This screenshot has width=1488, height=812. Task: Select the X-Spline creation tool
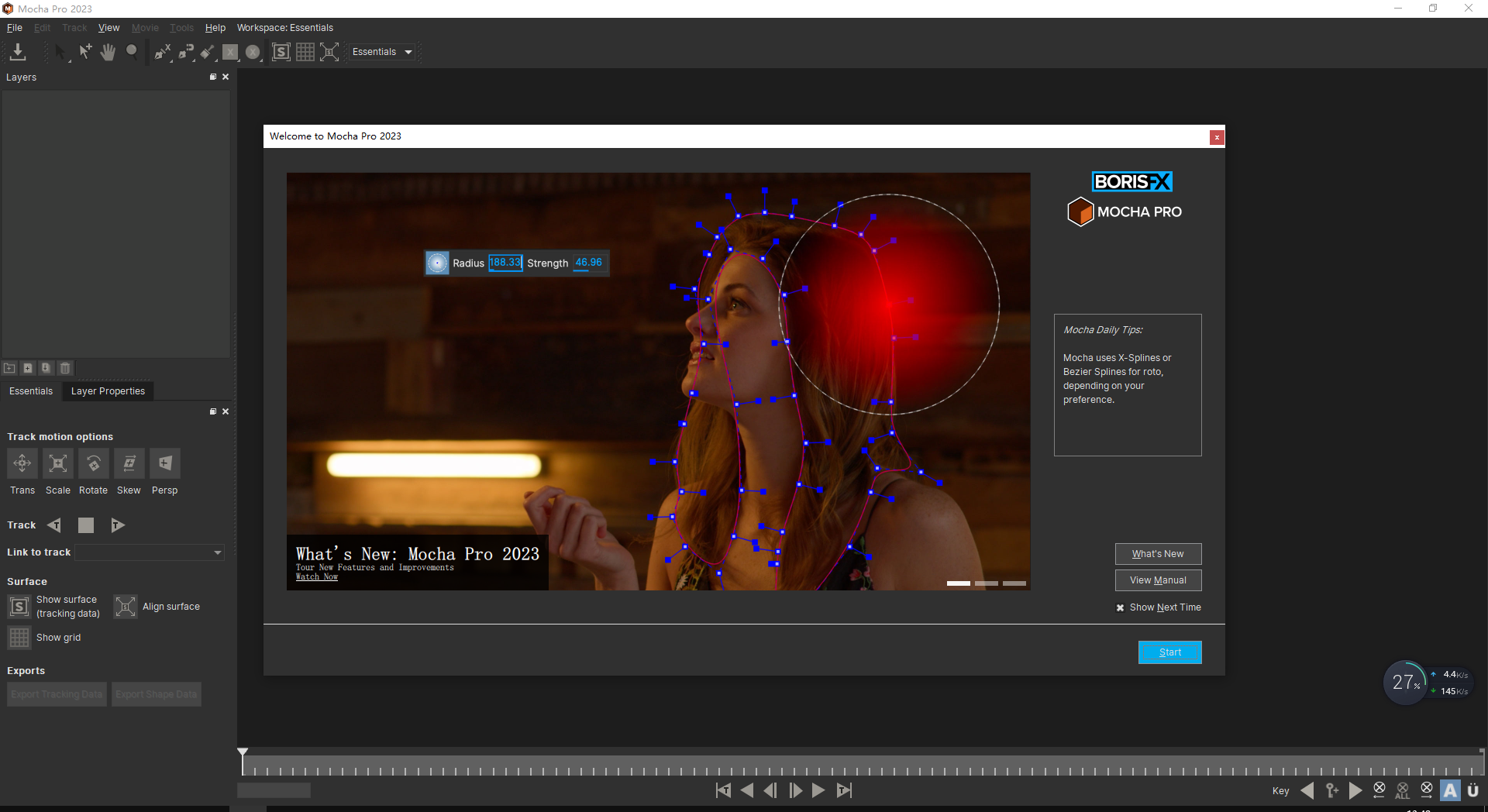[x=163, y=53]
